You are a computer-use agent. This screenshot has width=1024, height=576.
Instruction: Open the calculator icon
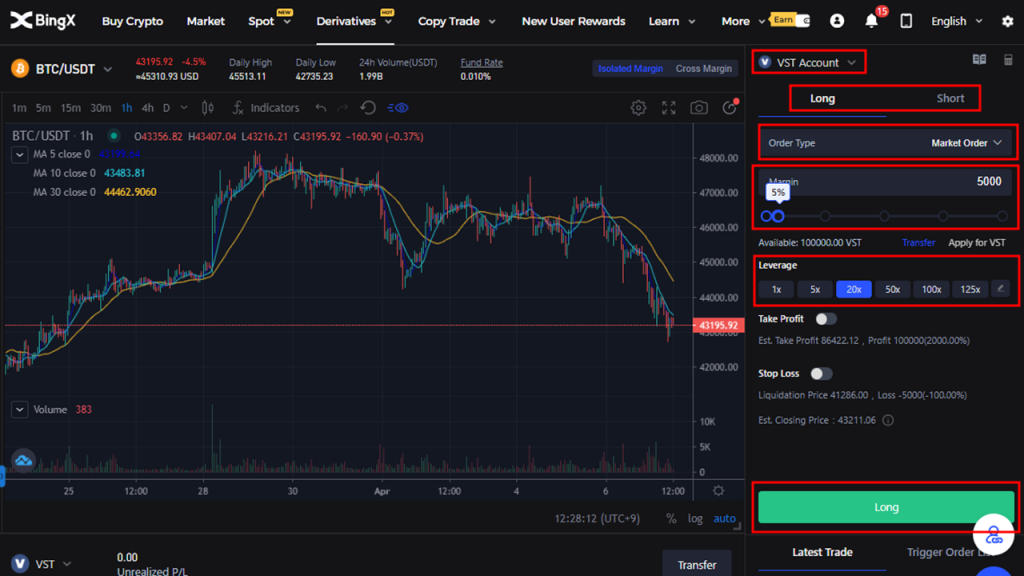[x=1008, y=60]
